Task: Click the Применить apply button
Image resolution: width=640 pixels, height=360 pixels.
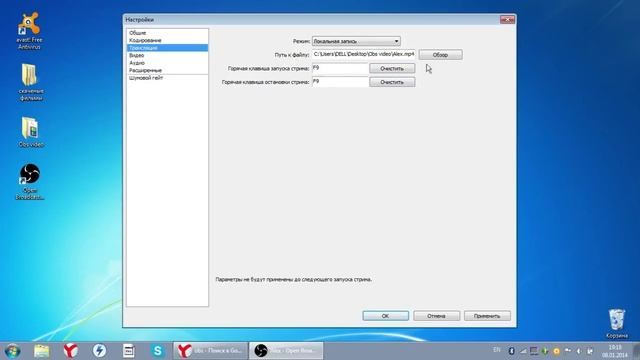Action: (x=487, y=316)
